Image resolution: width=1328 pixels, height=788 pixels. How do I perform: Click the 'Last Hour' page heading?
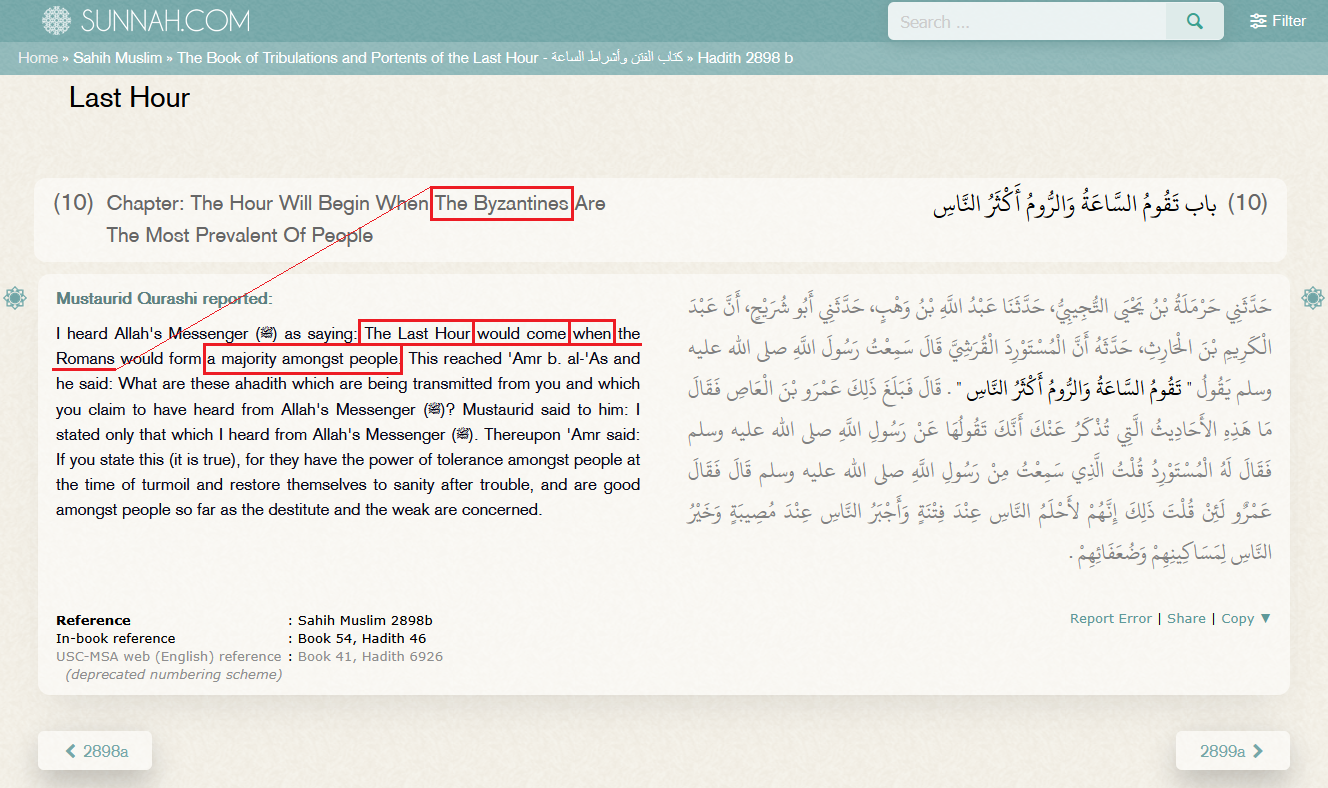129,97
